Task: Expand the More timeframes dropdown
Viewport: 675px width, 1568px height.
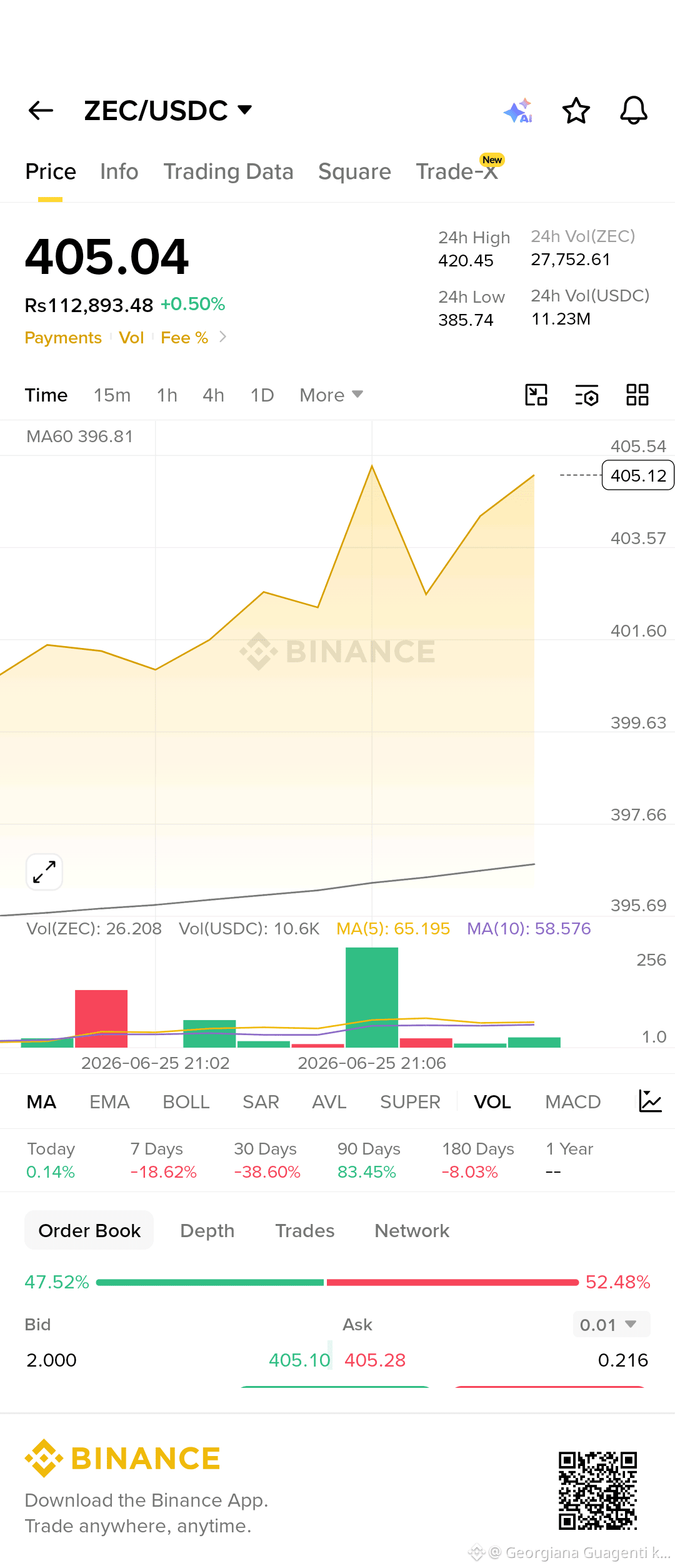Action: click(331, 395)
